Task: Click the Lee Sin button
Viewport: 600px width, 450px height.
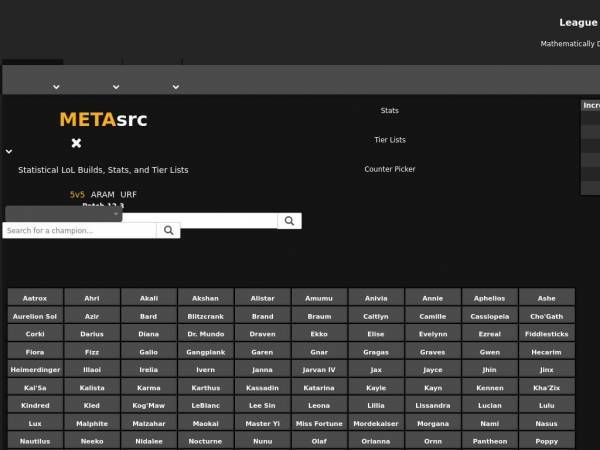Action: pos(262,405)
